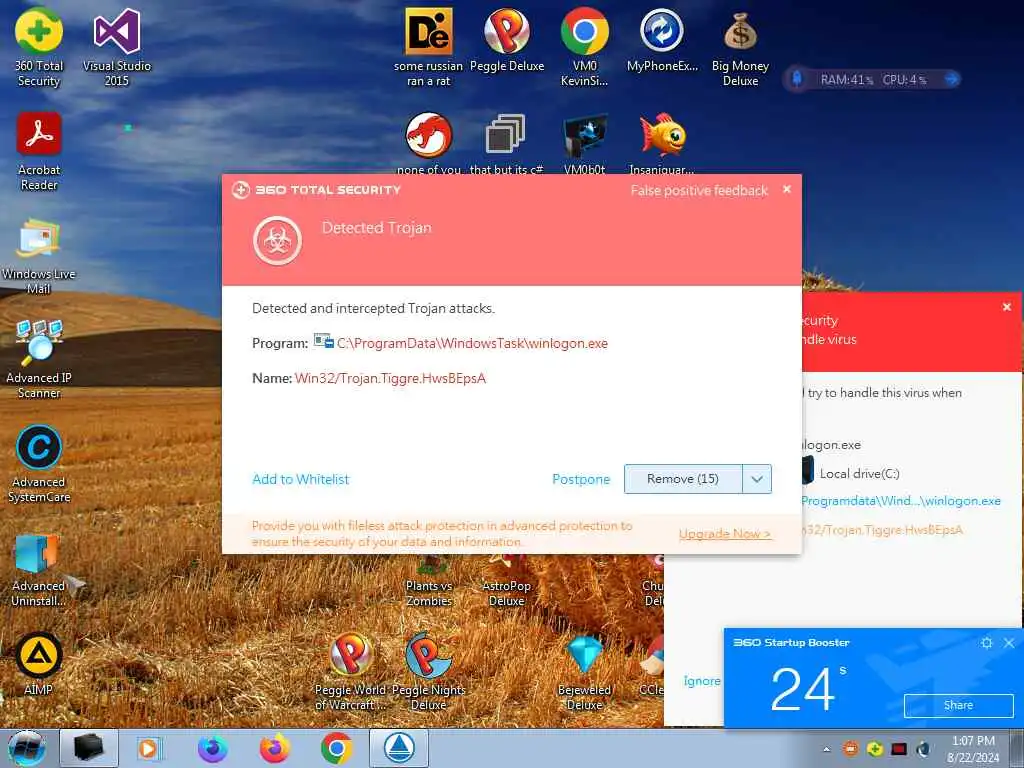The width and height of the screenshot is (1024, 768).
Task: Open 'some russian ran a rat' icon
Action: point(428,47)
